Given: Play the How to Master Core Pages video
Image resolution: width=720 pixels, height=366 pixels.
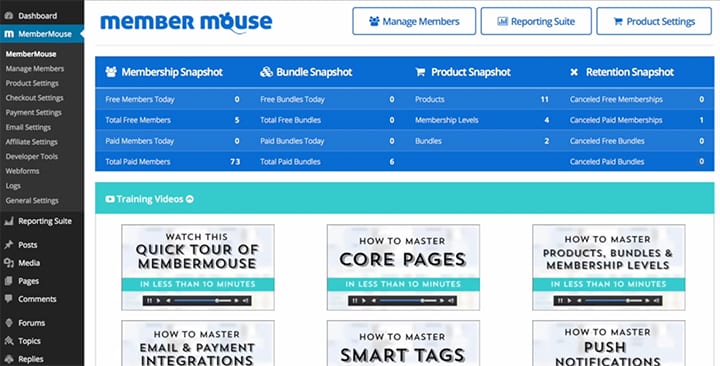Looking at the screenshot, I should 403,267.
